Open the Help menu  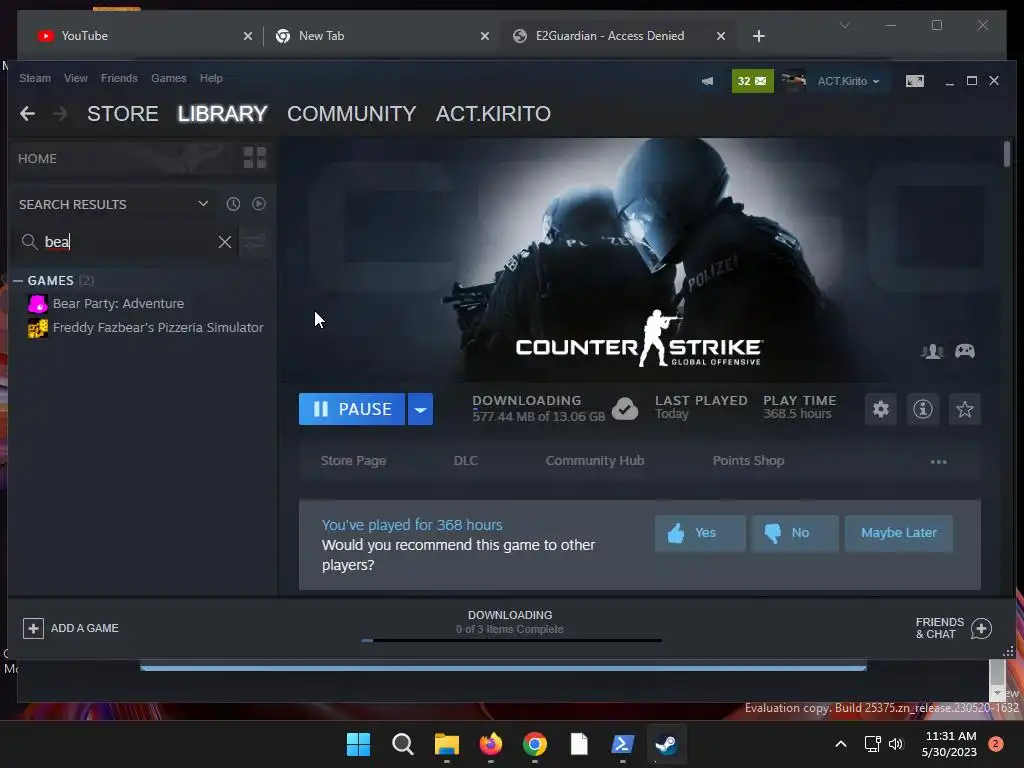point(211,78)
